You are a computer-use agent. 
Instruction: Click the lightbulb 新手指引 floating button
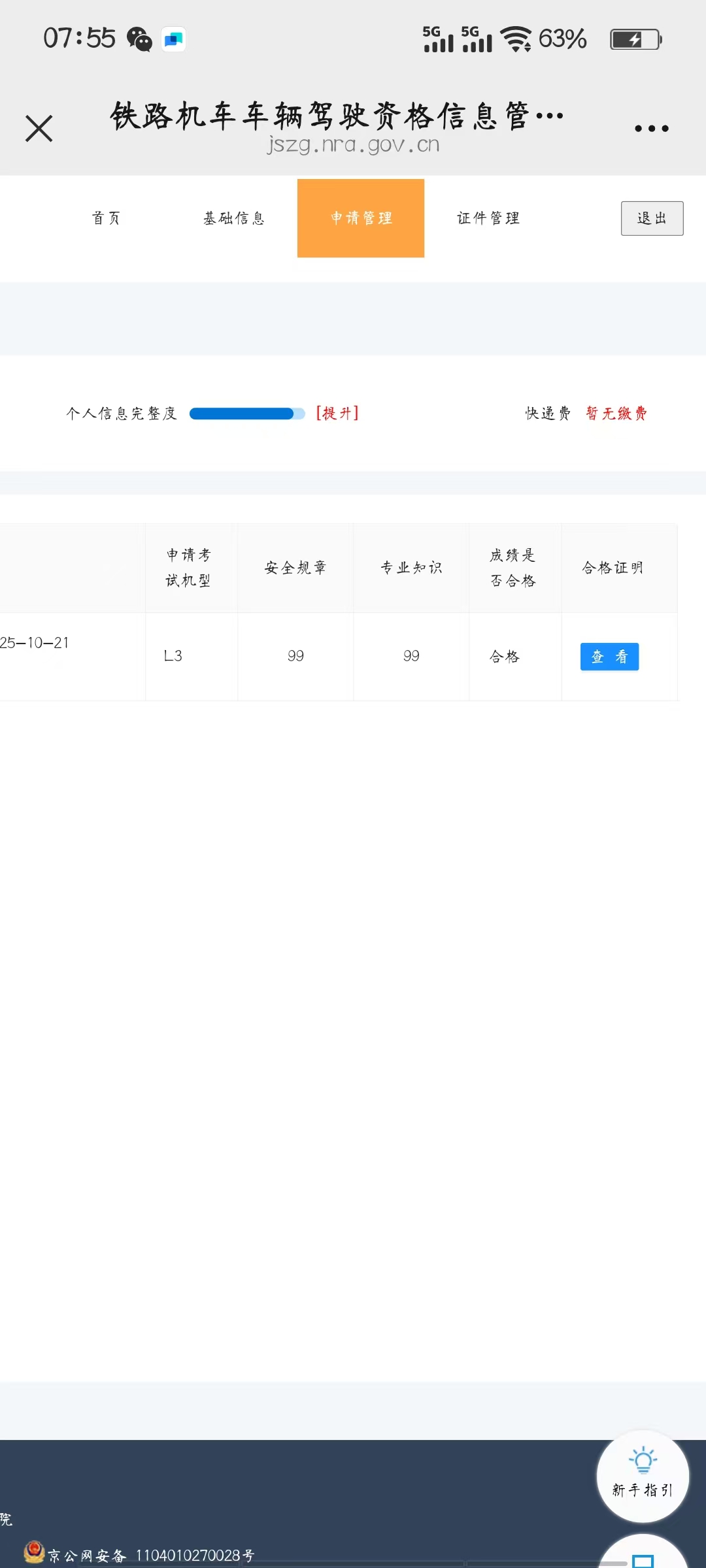[x=643, y=1476]
